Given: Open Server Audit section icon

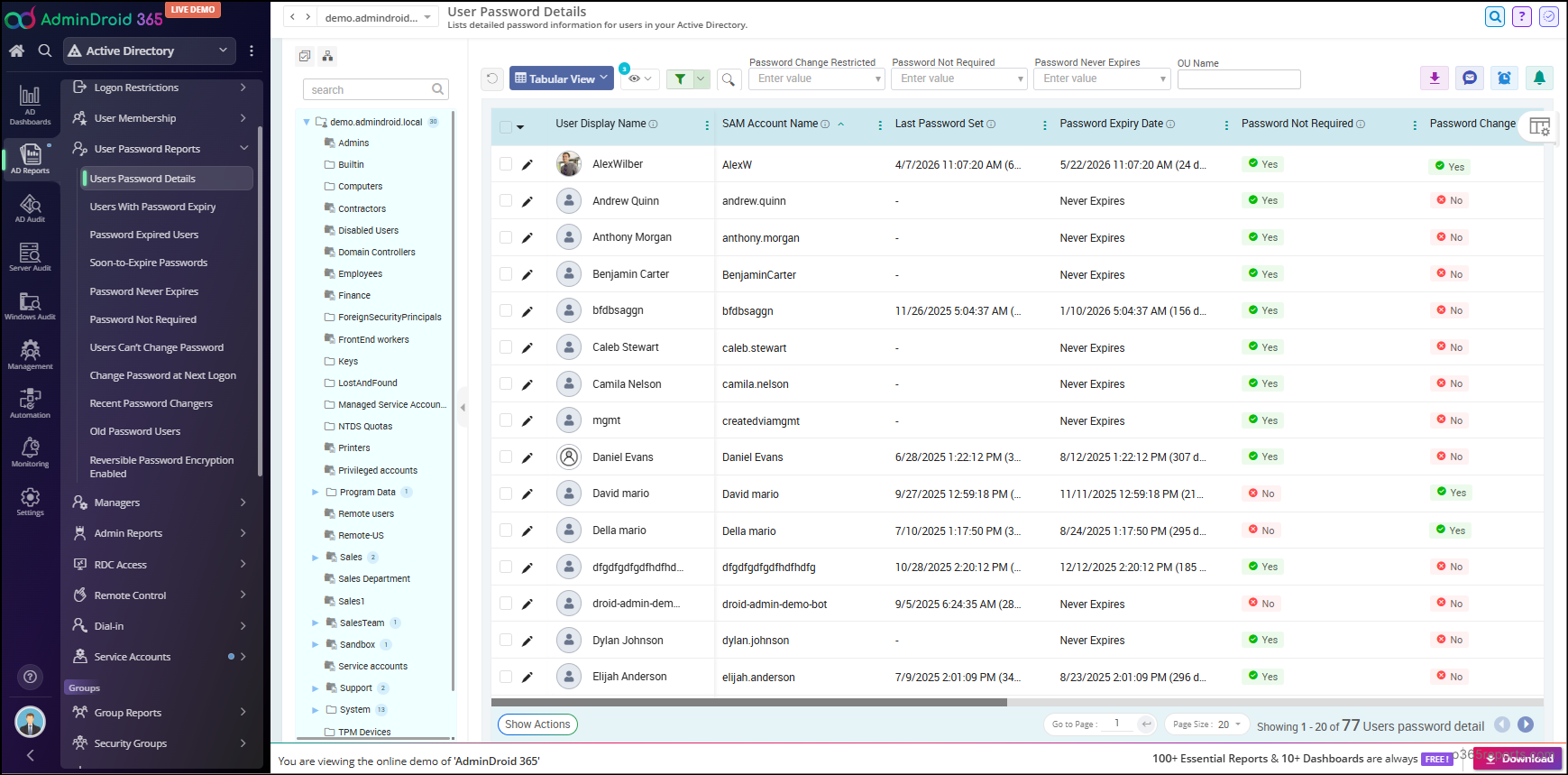Looking at the screenshot, I should tap(30, 257).
